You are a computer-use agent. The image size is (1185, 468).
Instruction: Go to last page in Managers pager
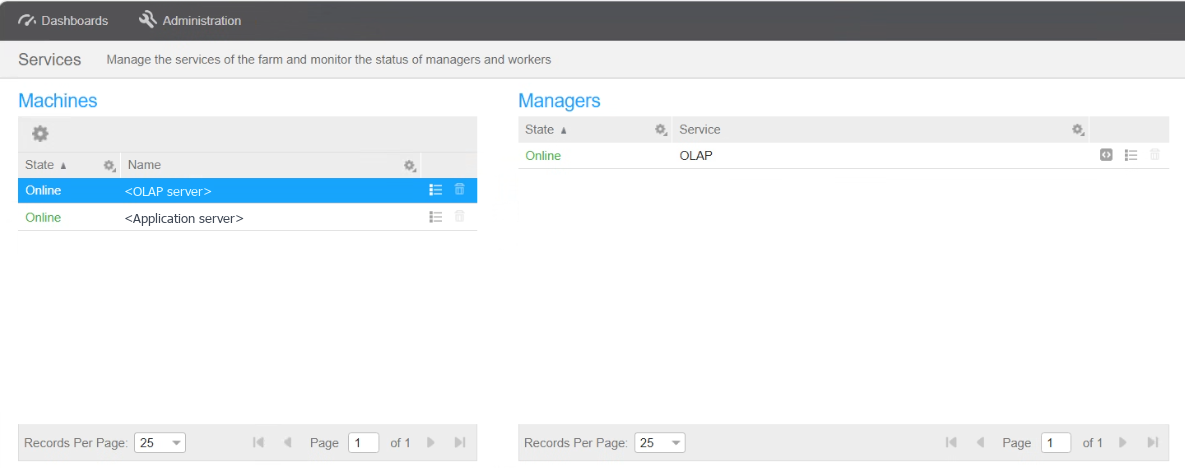point(1153,442)
